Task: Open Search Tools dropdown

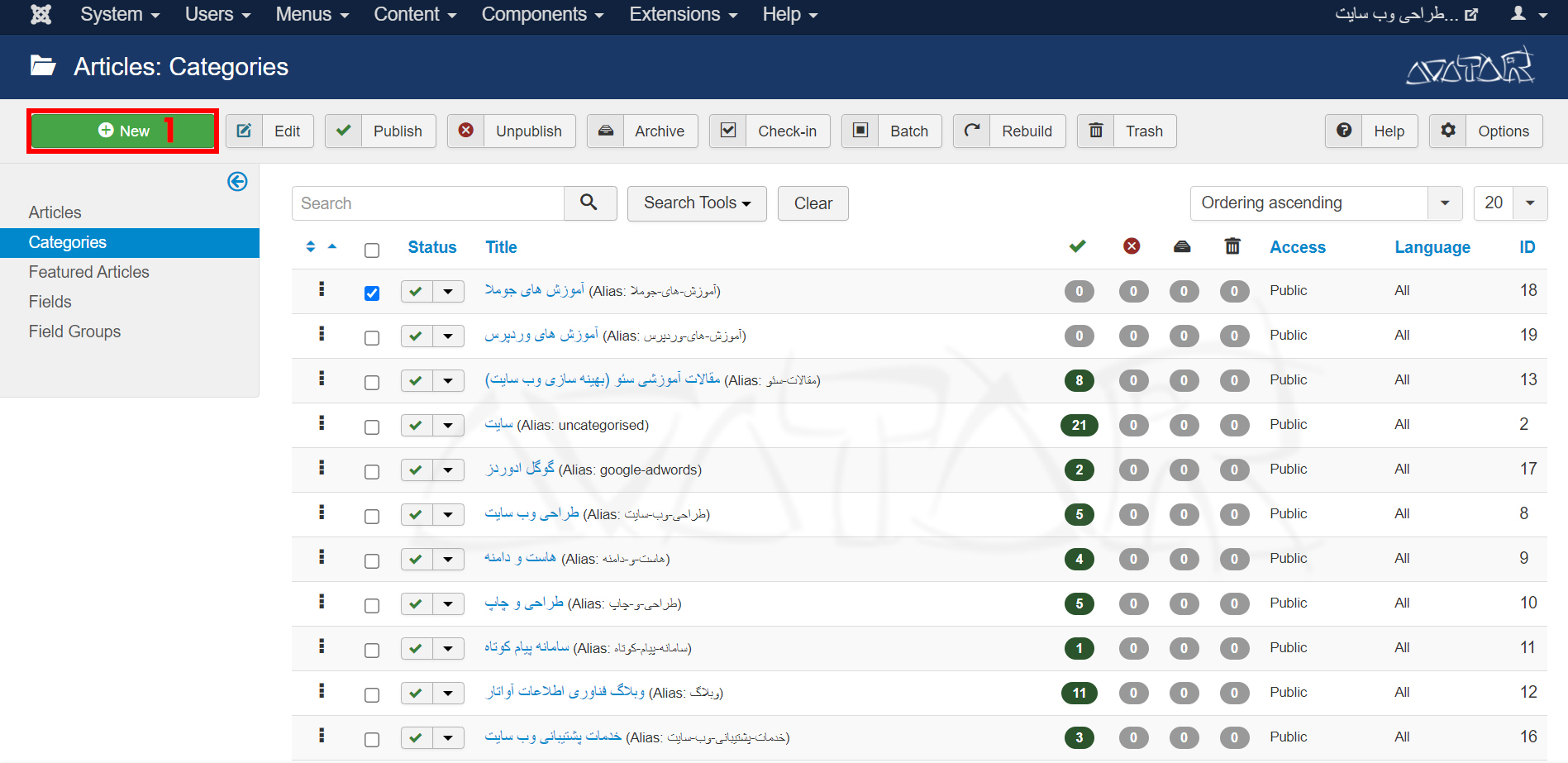Action: pyautogui.click(x=697, y=203)
